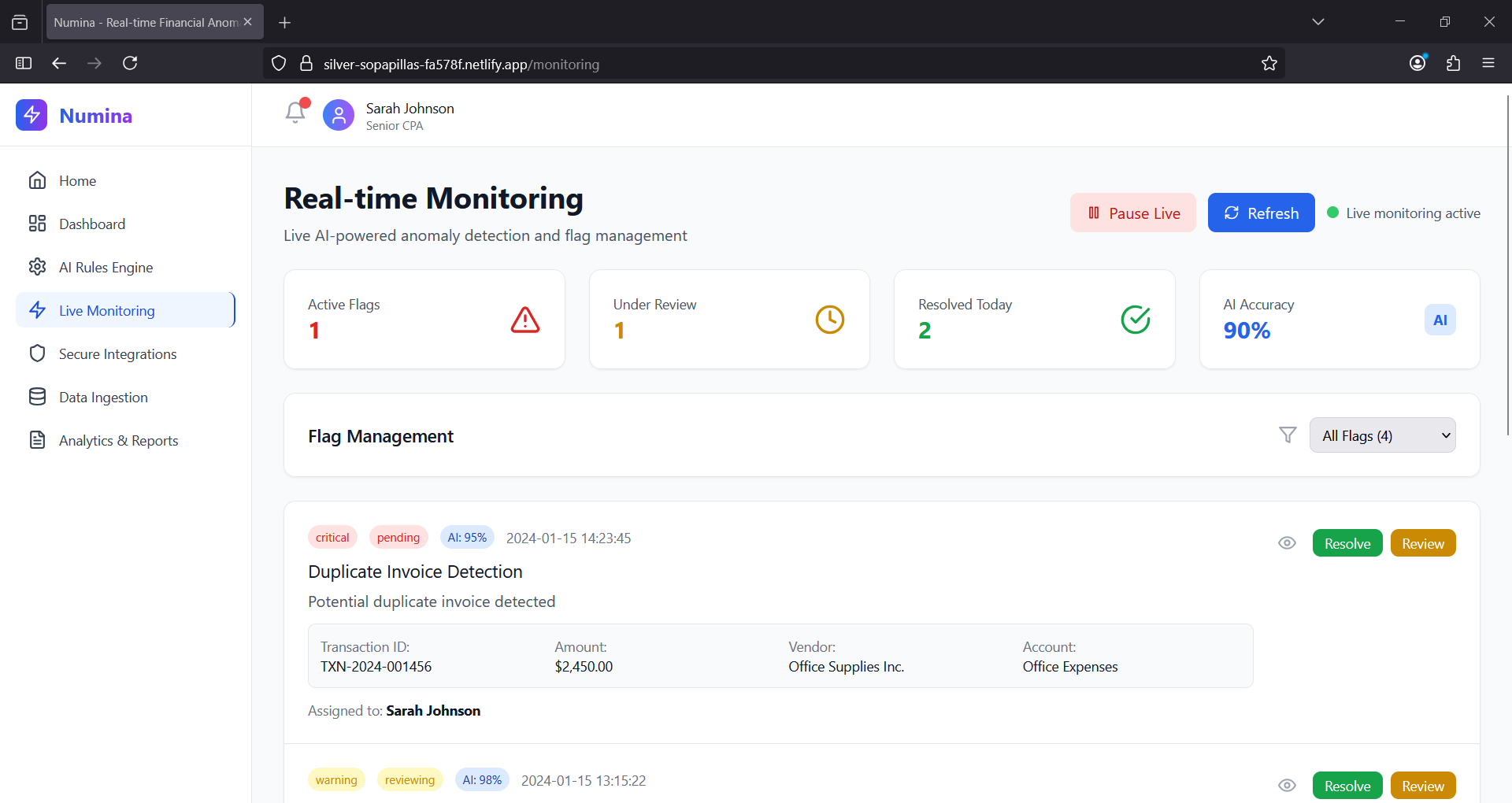This screenshot has height=803, width=1512.
Task: Click the Data Ingestion database icon
Action: coord(37,397)
